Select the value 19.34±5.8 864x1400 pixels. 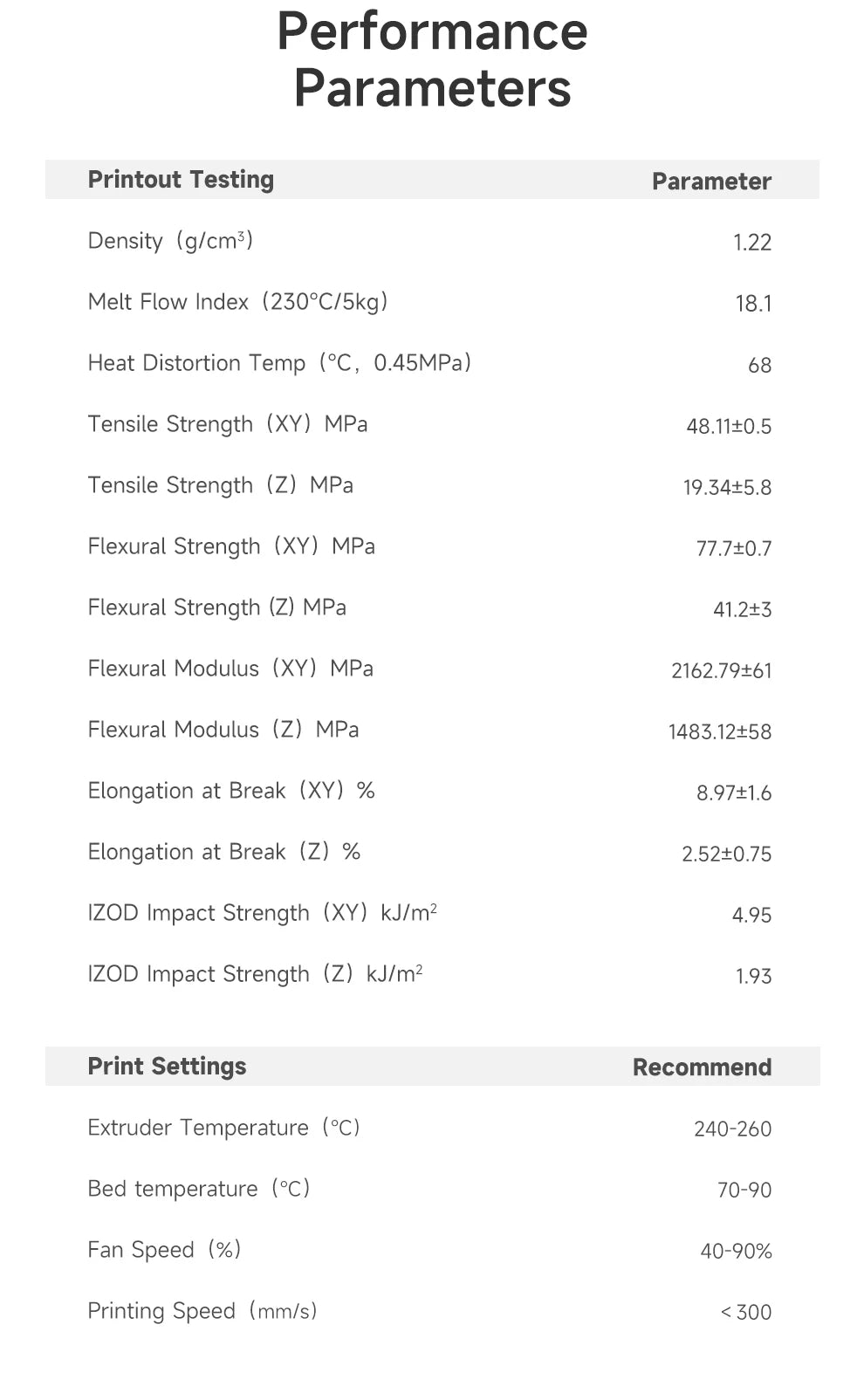click(727, 487)
